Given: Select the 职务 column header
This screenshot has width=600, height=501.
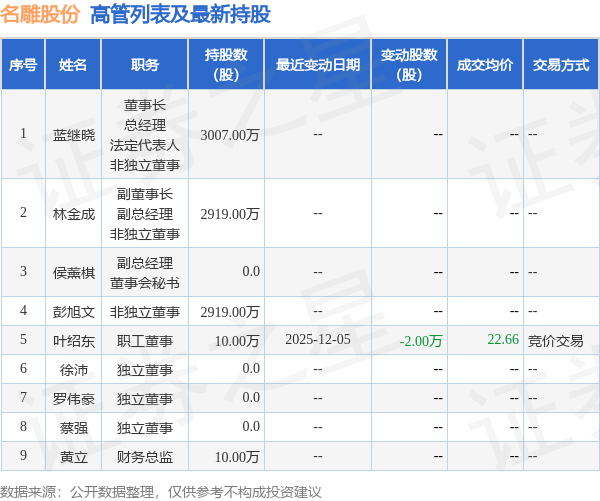Looking at the screenshot, I should pyautogui.click(x=145, y=64).
